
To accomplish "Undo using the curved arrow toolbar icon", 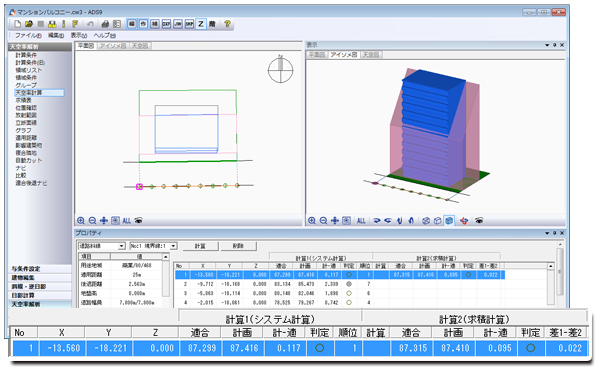I will coord(90,24).
